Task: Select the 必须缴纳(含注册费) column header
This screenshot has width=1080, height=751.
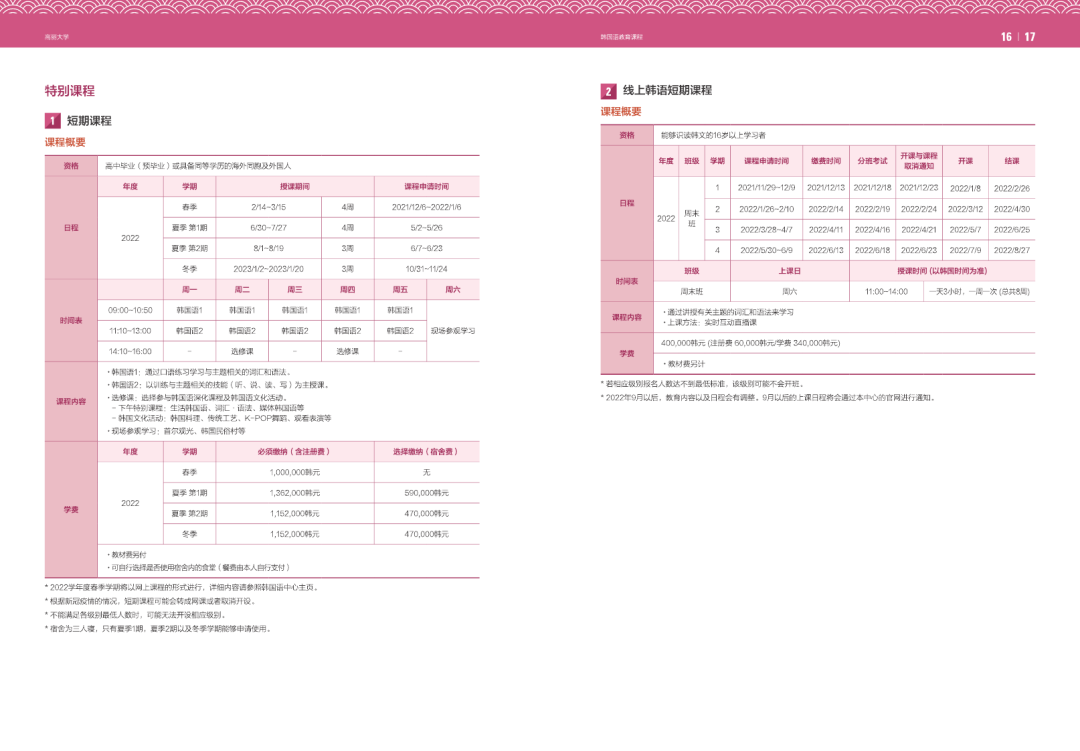Action: 294,451
